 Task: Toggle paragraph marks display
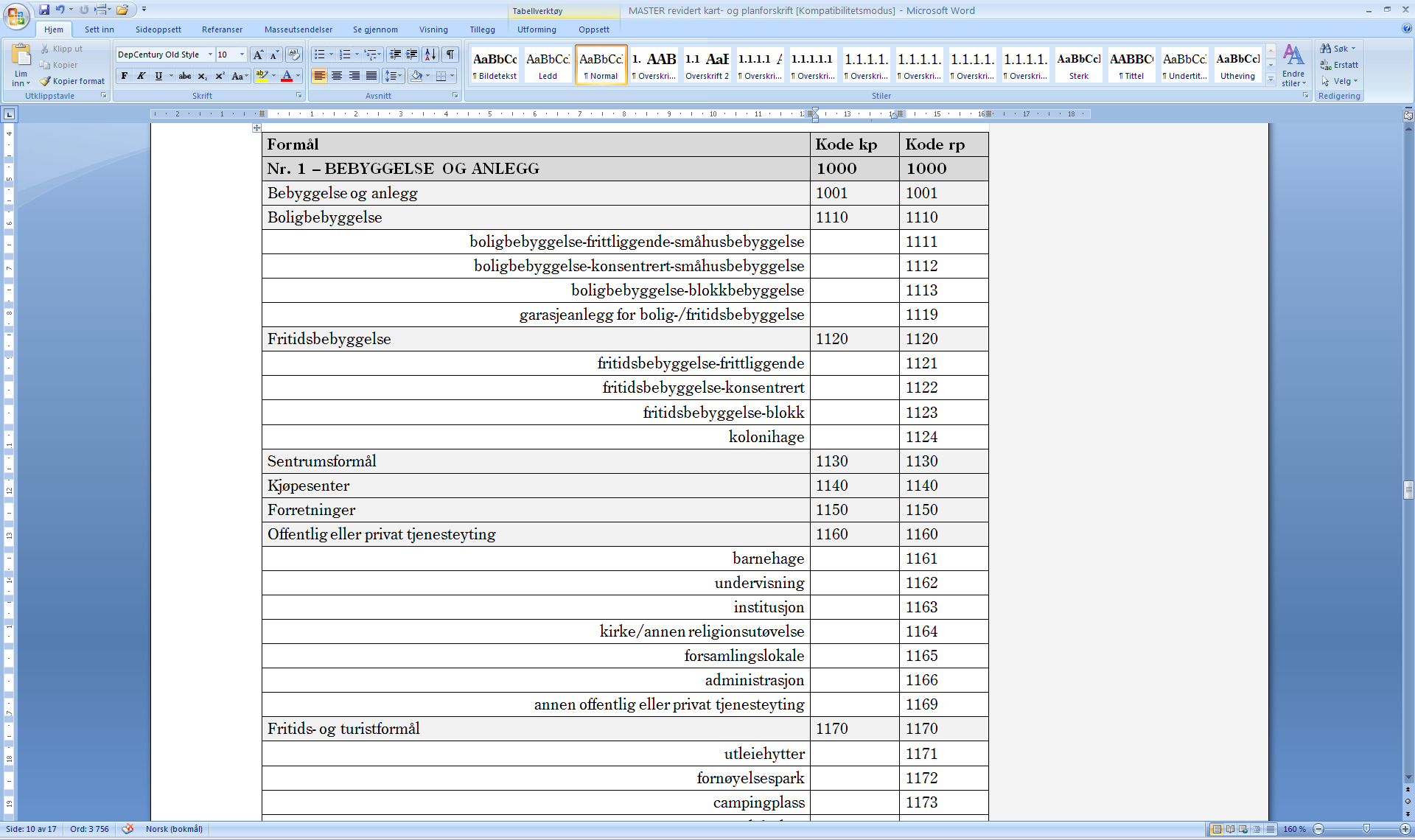450,55
